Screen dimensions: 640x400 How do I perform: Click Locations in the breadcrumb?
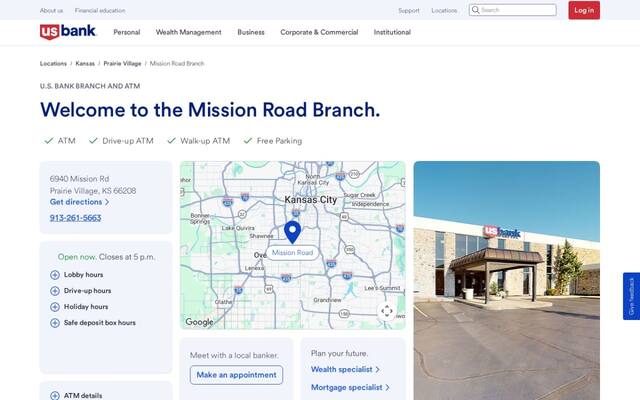point(53,64)
